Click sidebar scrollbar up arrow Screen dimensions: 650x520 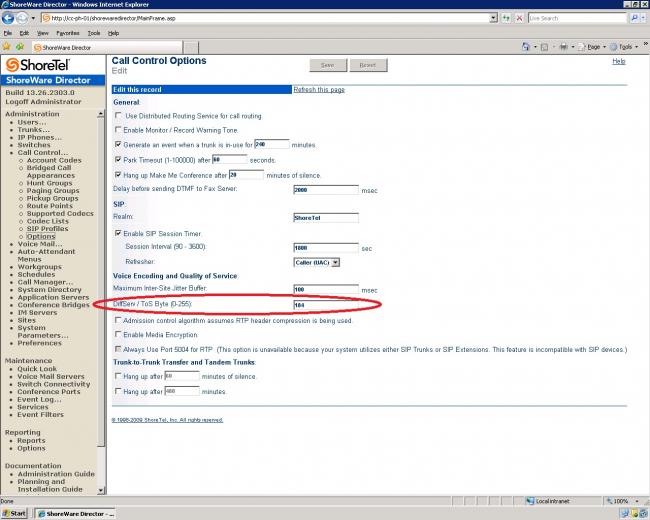101,114
